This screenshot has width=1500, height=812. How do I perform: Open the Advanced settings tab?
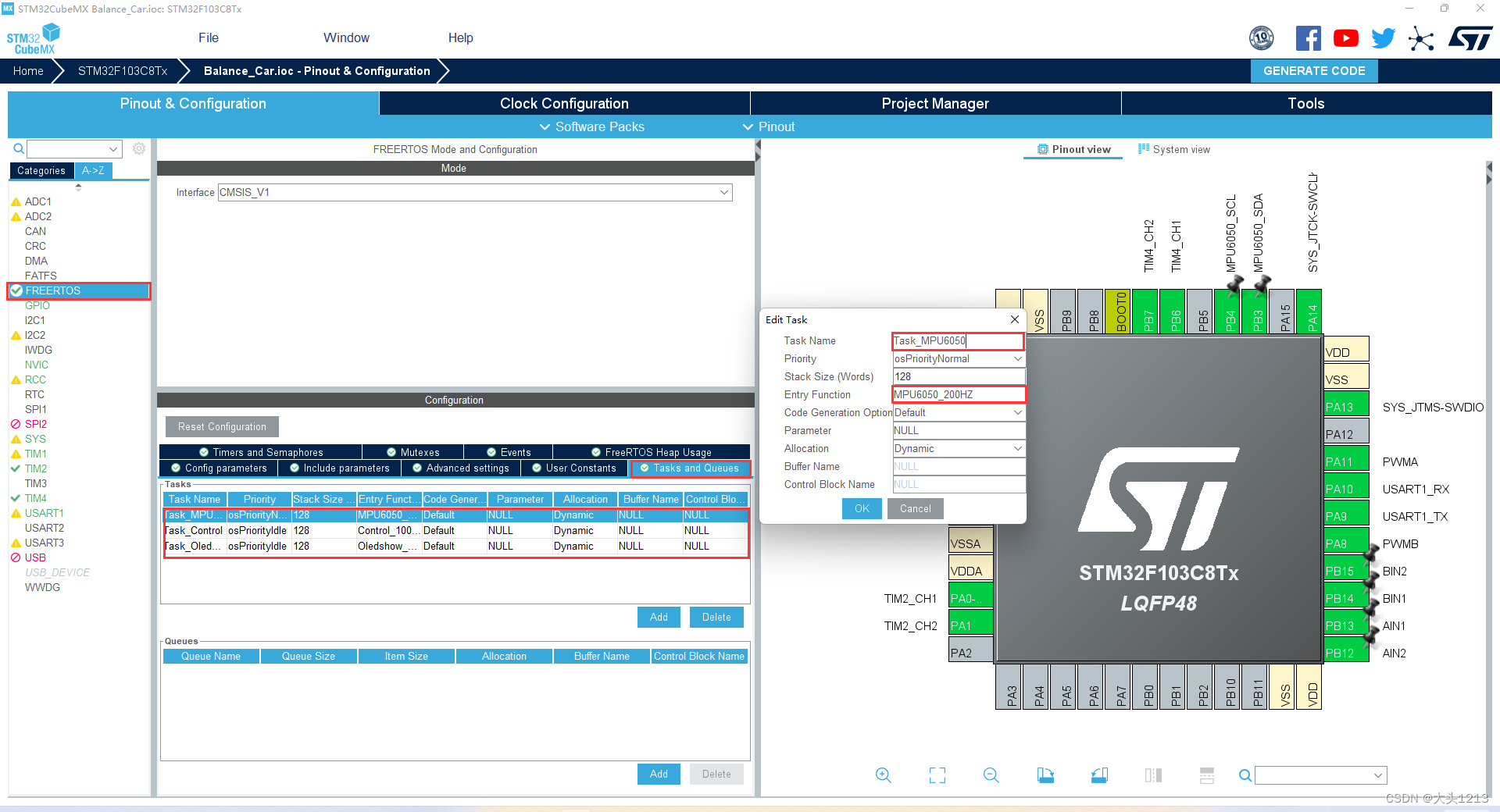click(461, 468)
